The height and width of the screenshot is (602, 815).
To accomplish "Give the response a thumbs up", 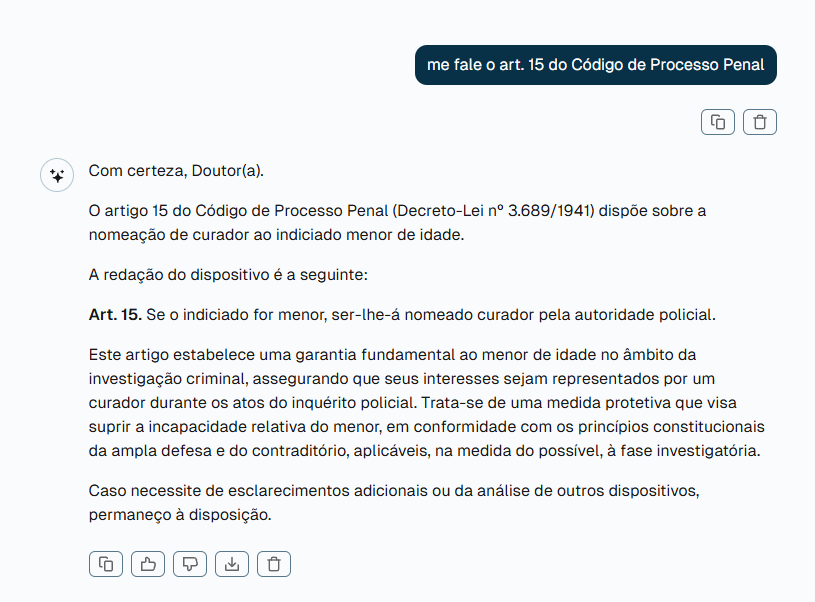I will pyautogui.click(x=148, y=564).
